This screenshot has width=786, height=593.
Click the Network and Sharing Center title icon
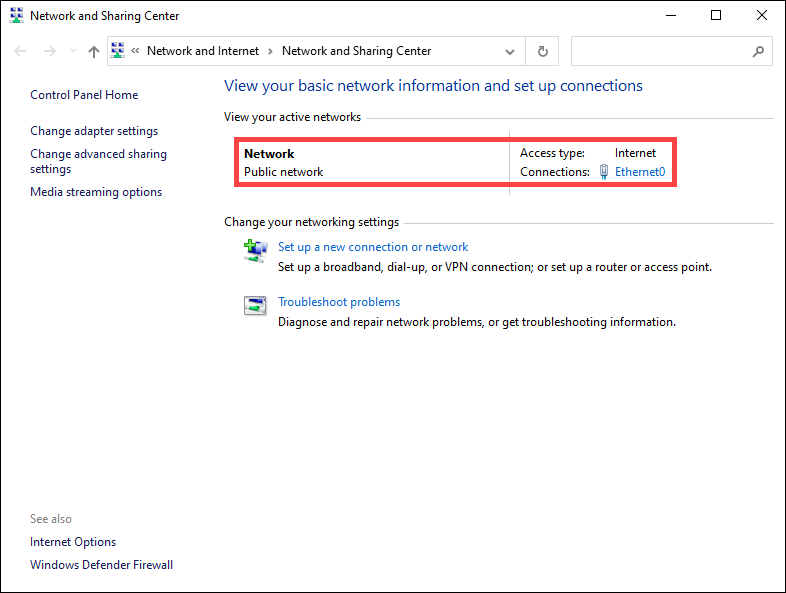coord(15,16)
